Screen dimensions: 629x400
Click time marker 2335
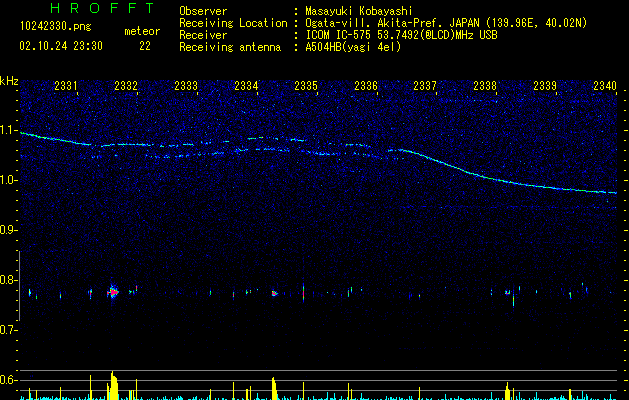click(x=306, y=86)
